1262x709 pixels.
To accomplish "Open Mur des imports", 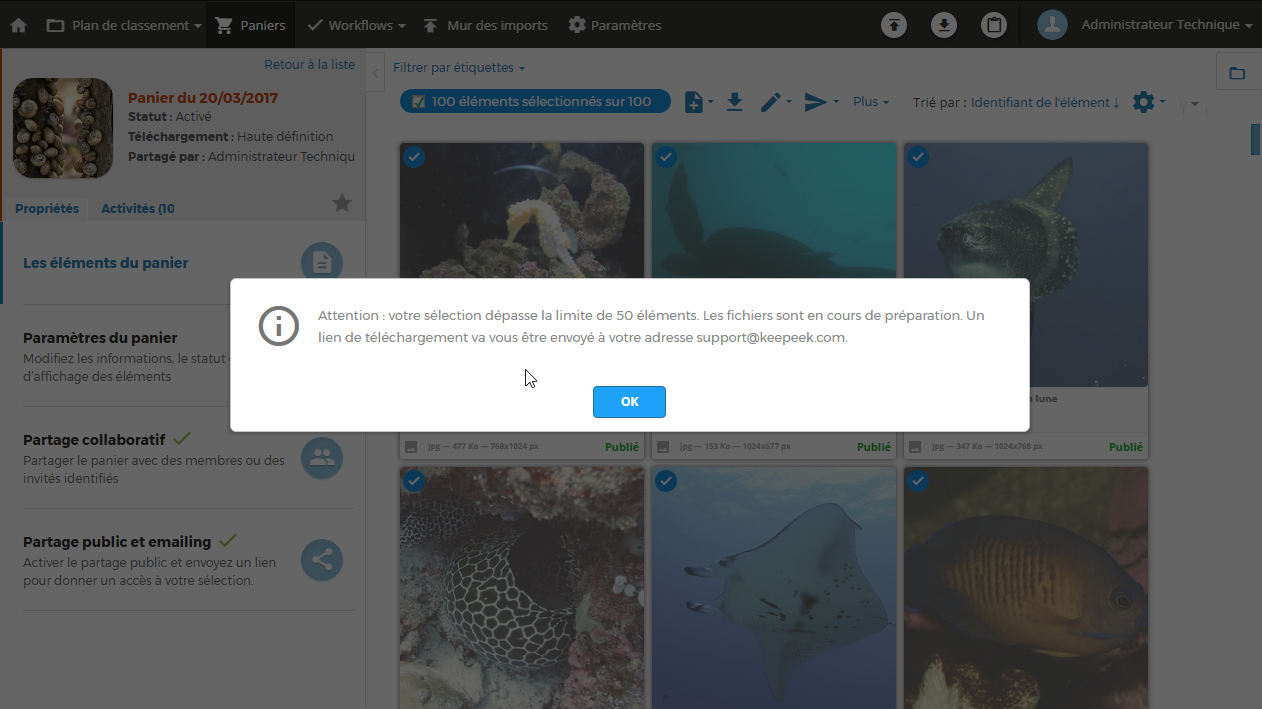I will (485, 25).
